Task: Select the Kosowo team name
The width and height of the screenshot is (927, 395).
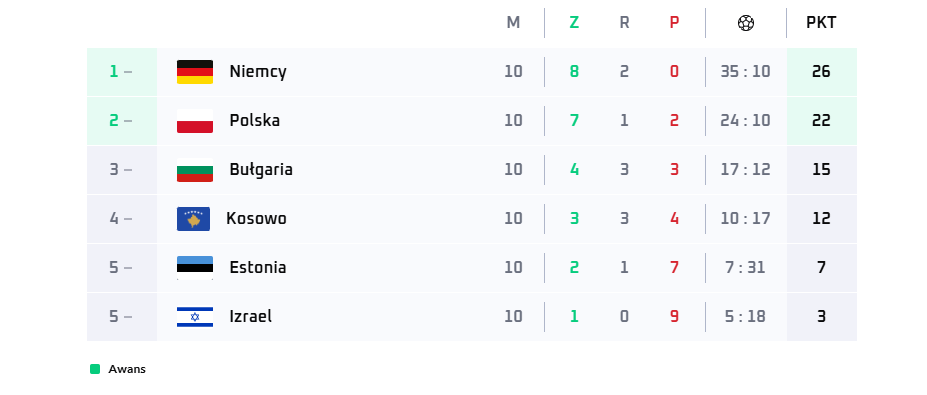Action: (x=256, y=219)
